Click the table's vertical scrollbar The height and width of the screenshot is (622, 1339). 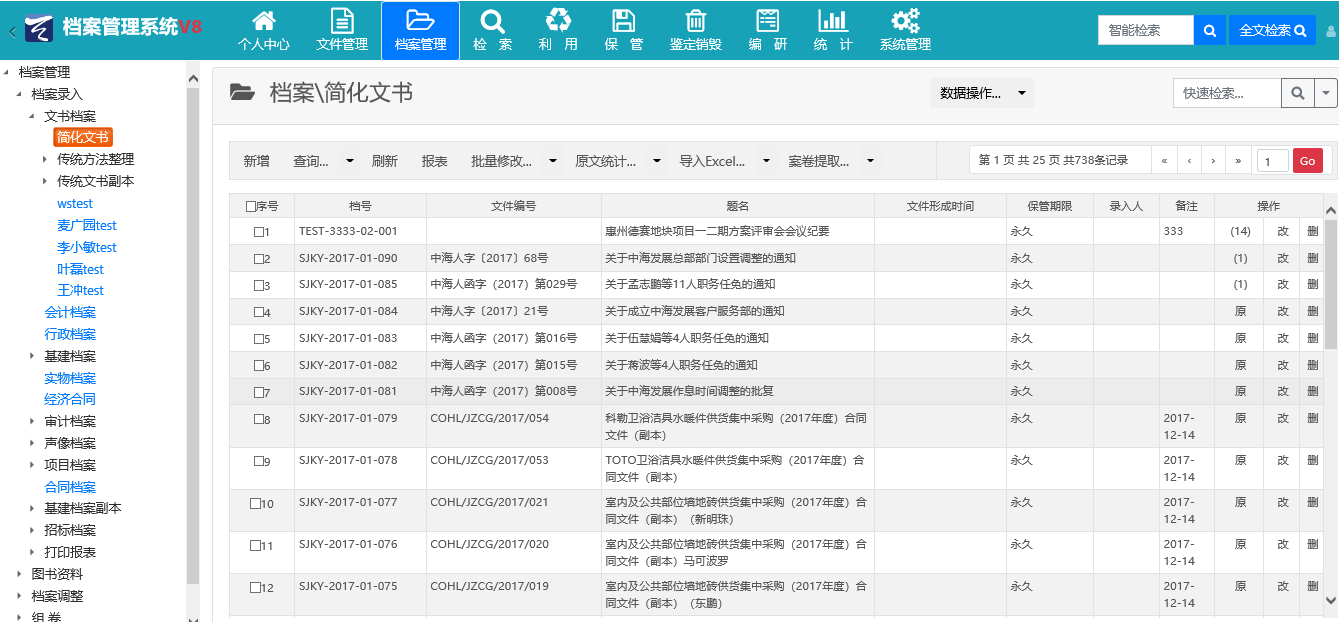pyautogui.click(x=1330, y=300)
